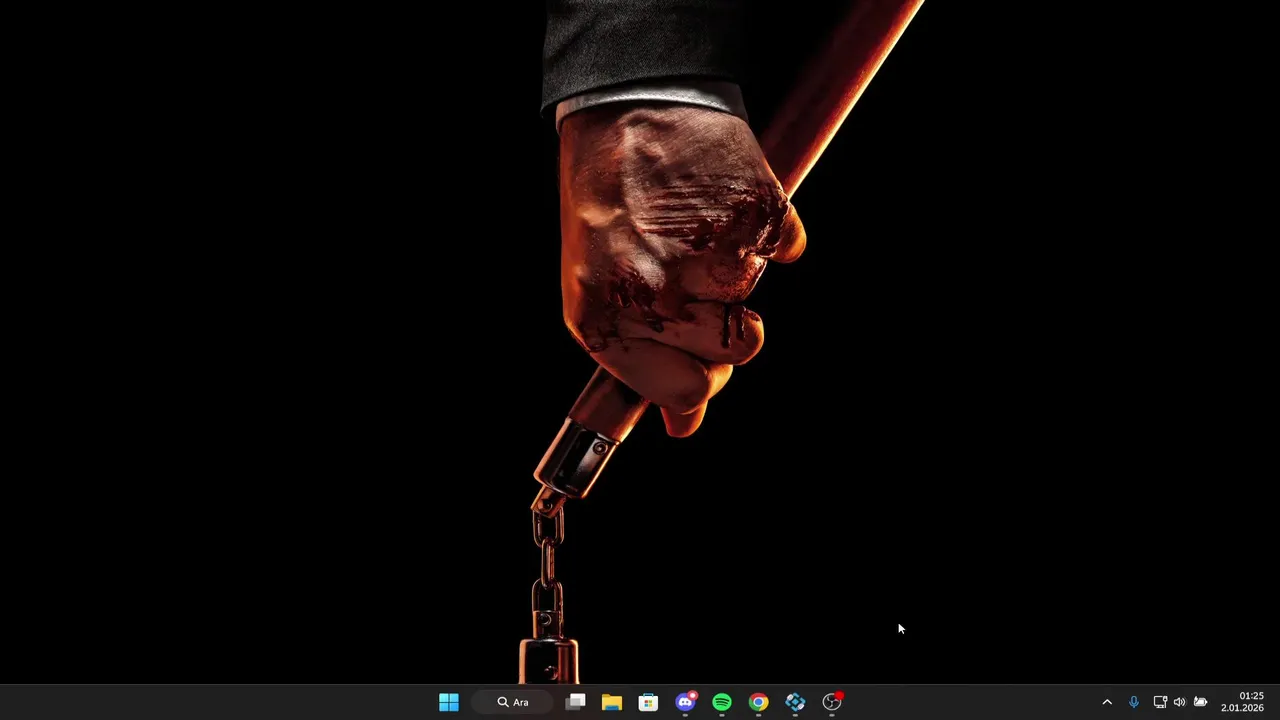The height and width of the screenshot is (720, 1280).
Task: Expand the hidden system tray icons
Action: pyautogui.click(x=1107, y=702)
